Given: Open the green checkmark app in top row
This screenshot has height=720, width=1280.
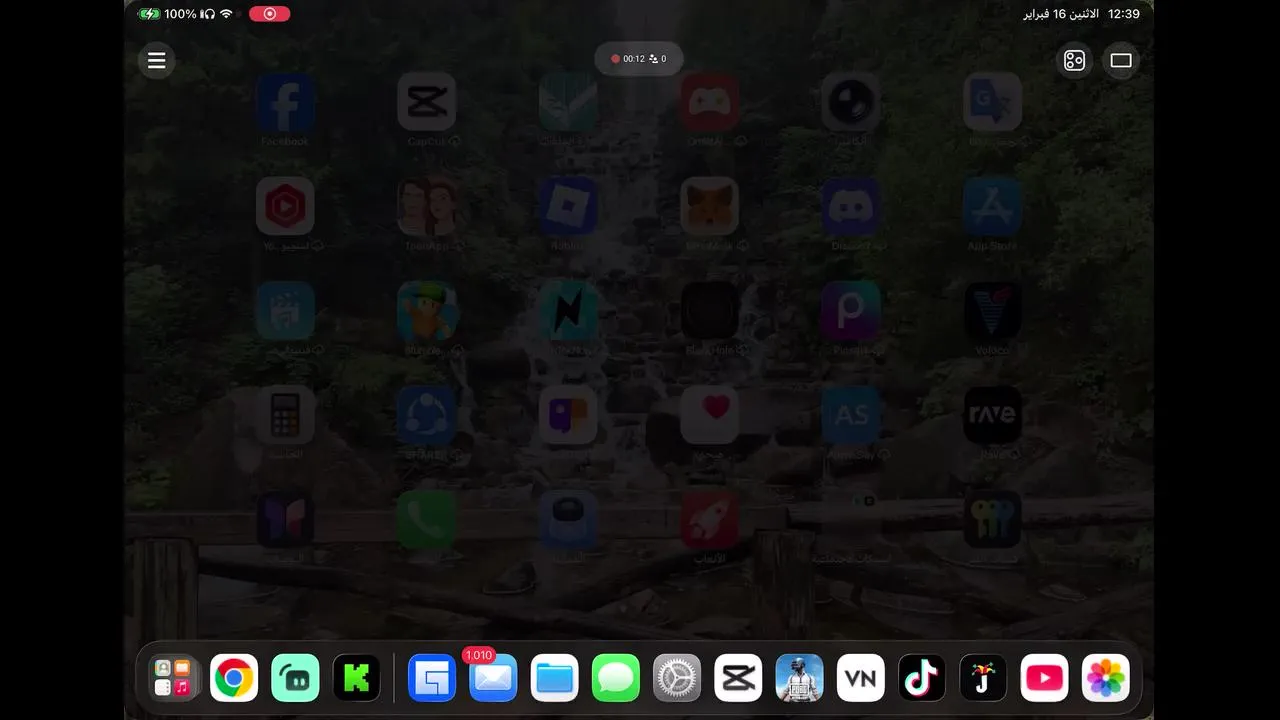Looking at the screenshot, I should [568, 101].
